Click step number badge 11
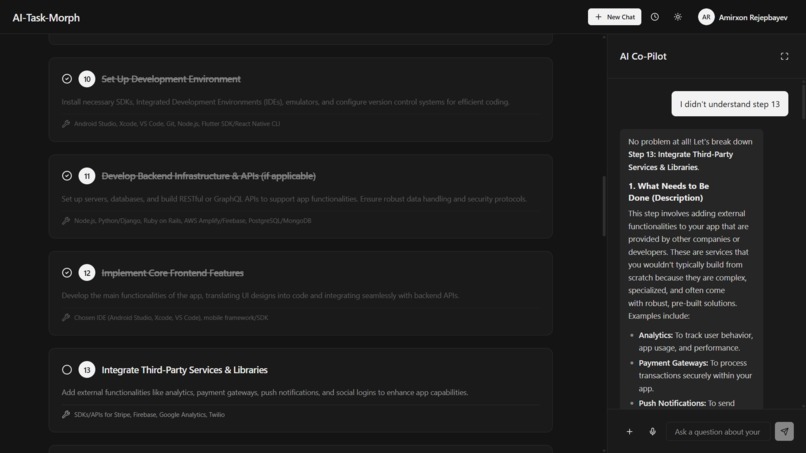This screenshot has height=453, width=806. [87, 176]
